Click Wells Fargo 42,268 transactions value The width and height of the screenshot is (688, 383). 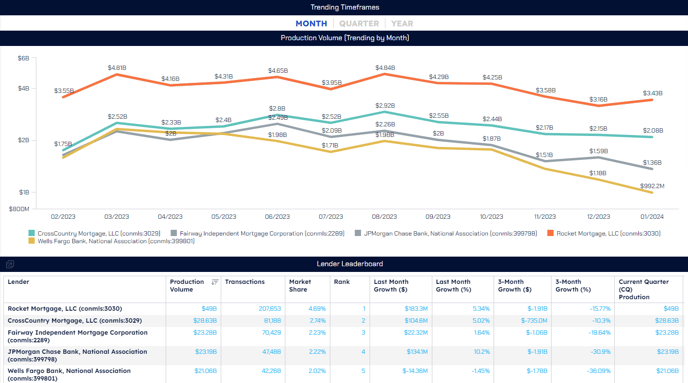[x=272, y=371]
